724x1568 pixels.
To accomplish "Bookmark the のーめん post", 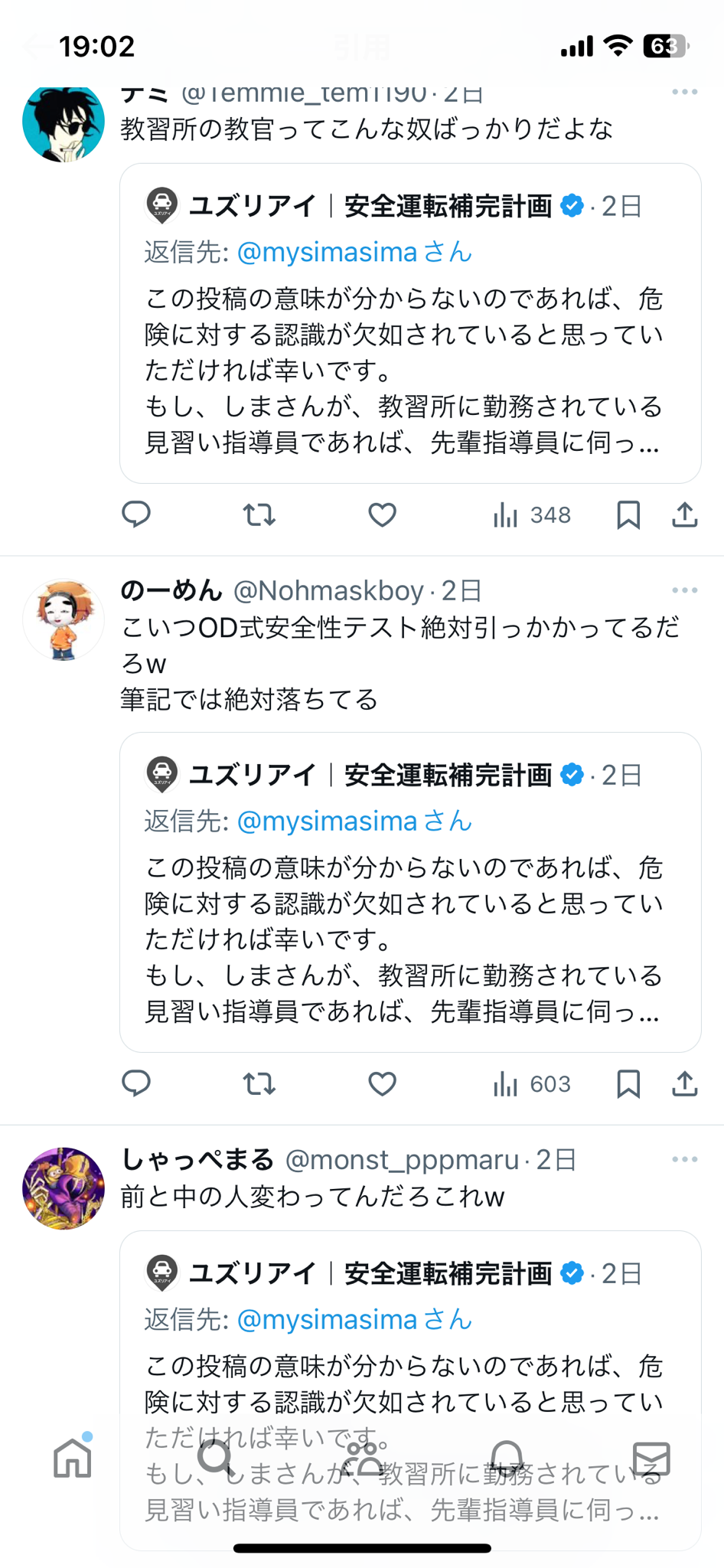I will coord(628,1083).
